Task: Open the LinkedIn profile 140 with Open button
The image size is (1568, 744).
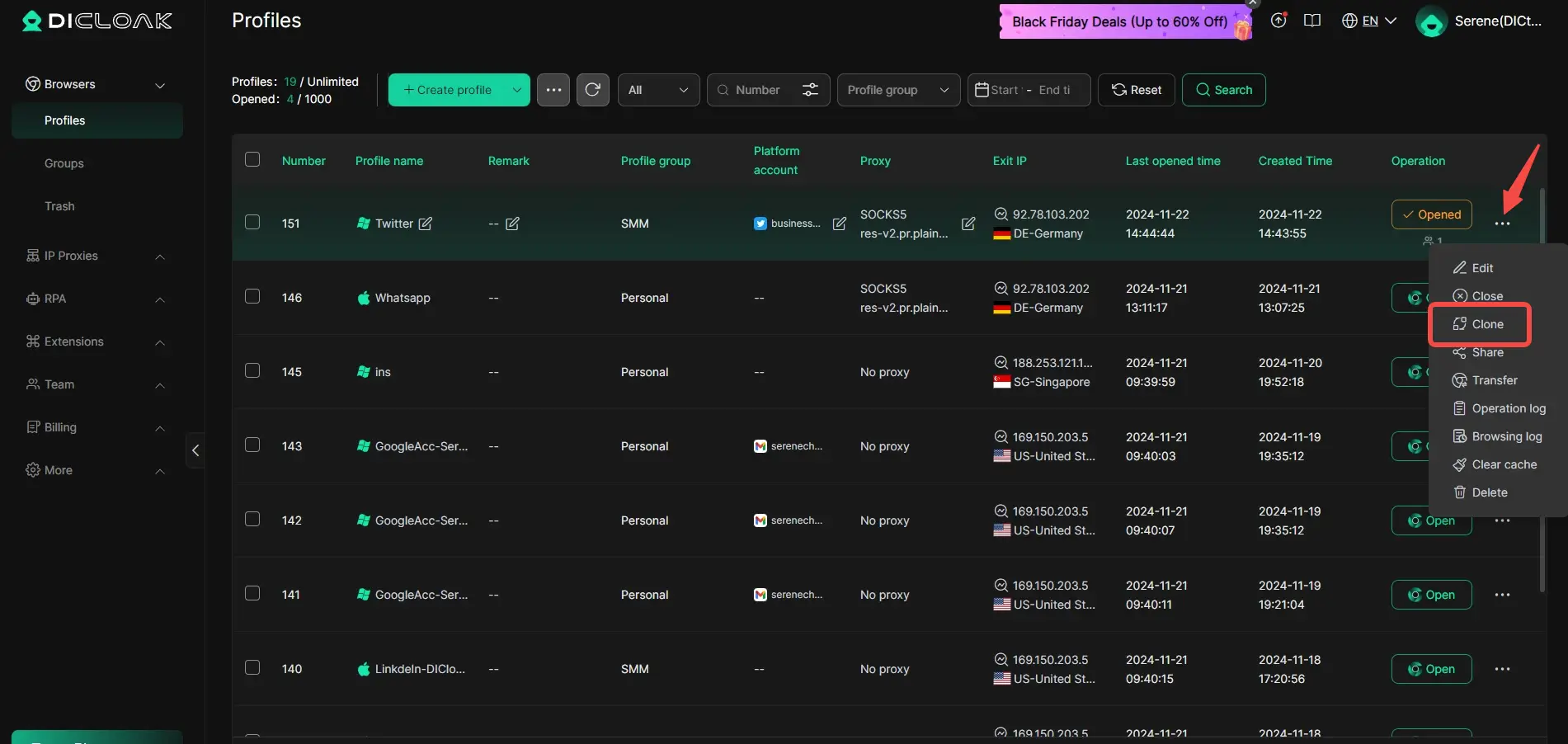Action: pos(1431,669)
